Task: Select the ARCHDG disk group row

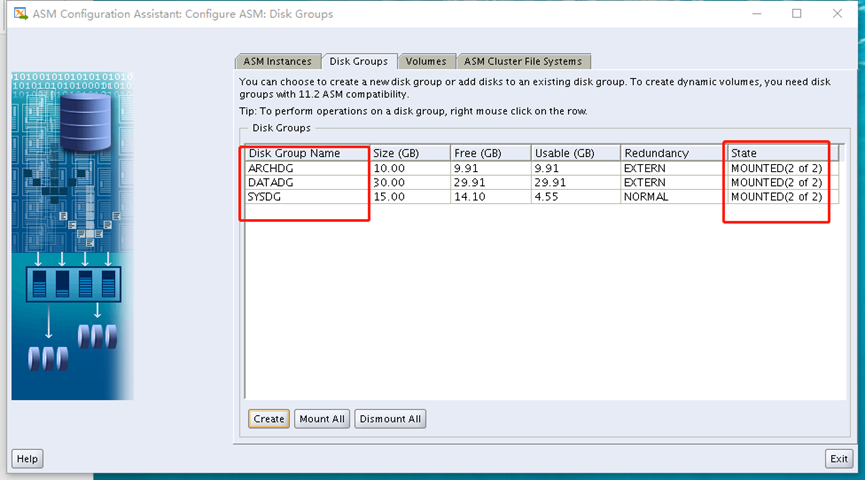Action: (x=542, y=168)
